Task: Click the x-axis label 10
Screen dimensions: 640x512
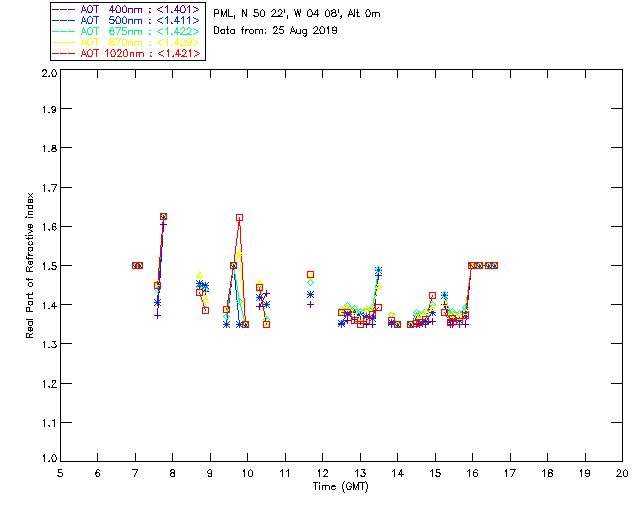Action: [x=247, y=473]
